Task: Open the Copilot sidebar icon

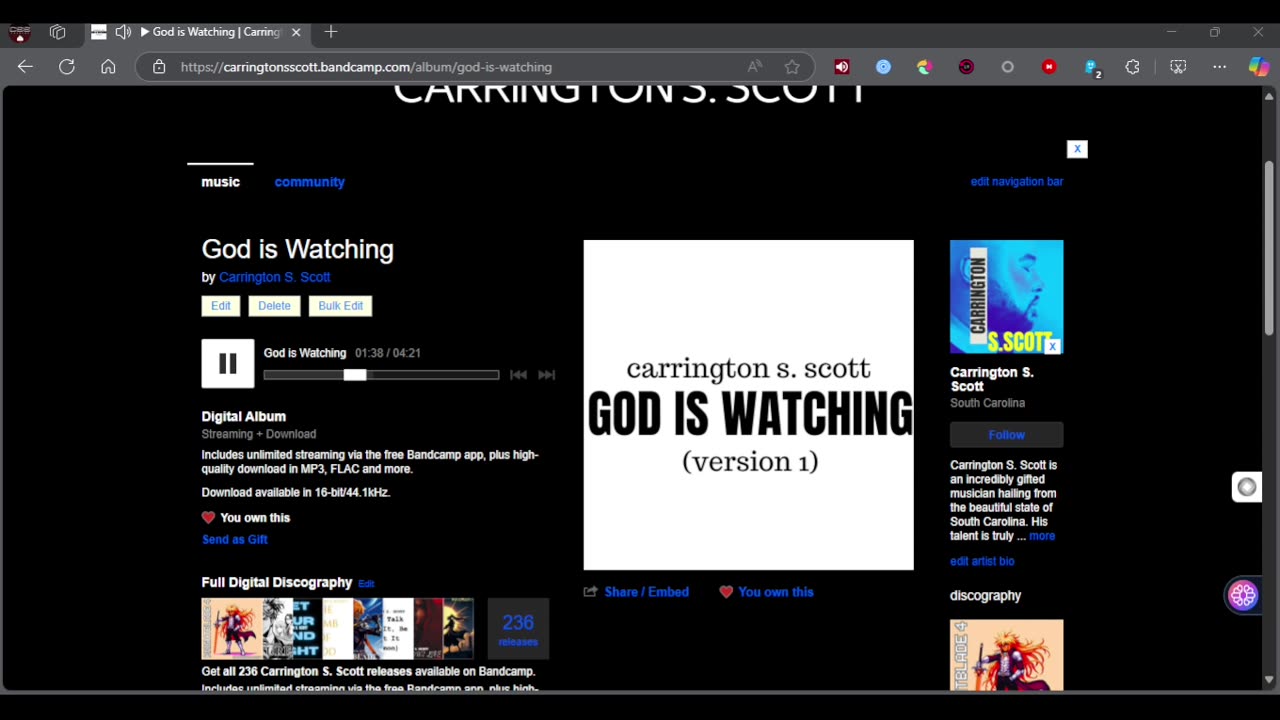Action: (1259, 67)
